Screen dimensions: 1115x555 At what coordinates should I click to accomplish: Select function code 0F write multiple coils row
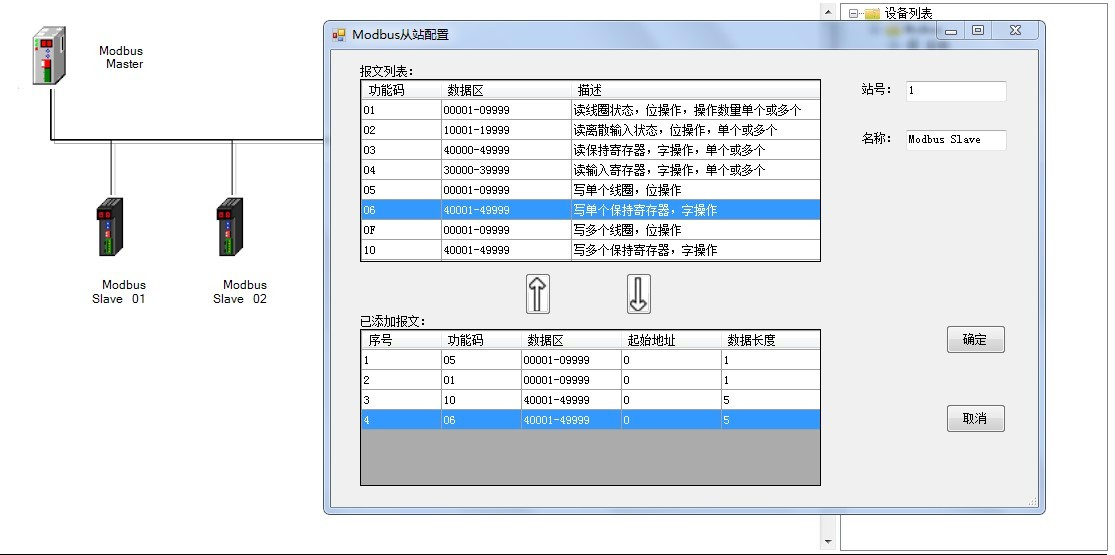pos(590,230)
